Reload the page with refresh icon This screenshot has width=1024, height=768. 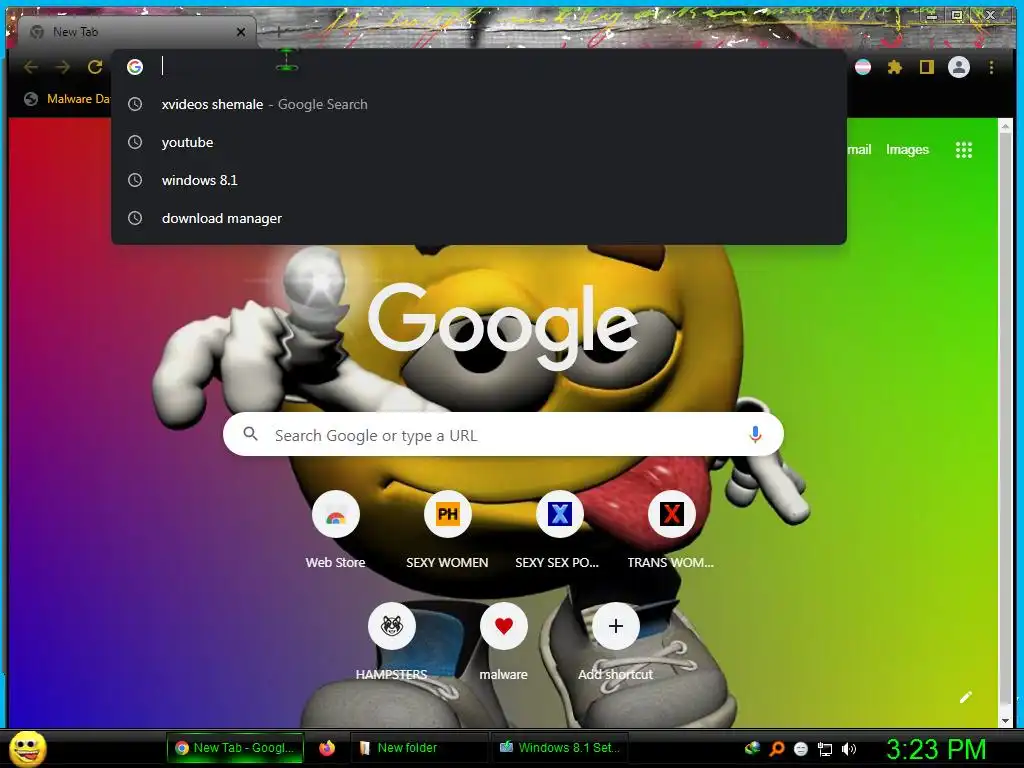pos(95,67)
